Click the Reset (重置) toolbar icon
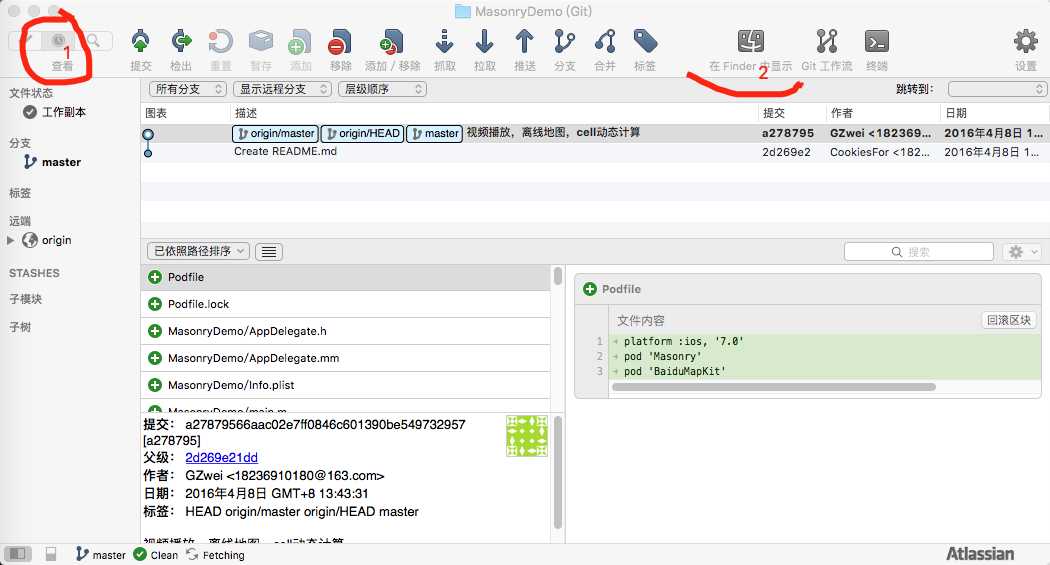Image resolution: width=1050 pixels, height=565 pixels. point(220,42)
